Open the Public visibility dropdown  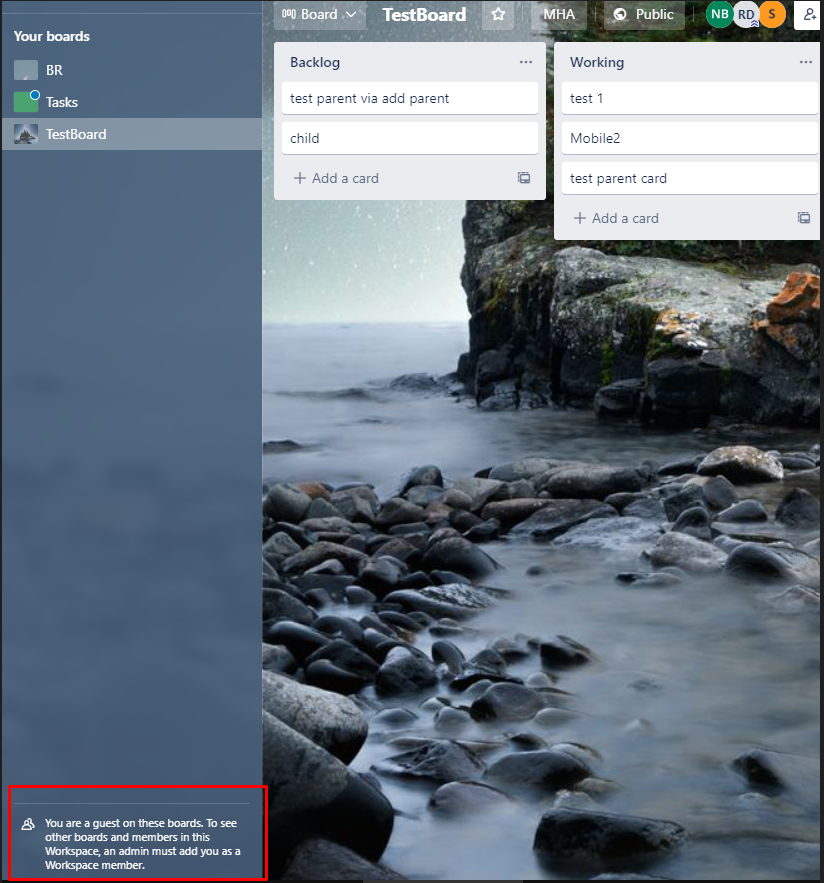[x=644, y=15]
